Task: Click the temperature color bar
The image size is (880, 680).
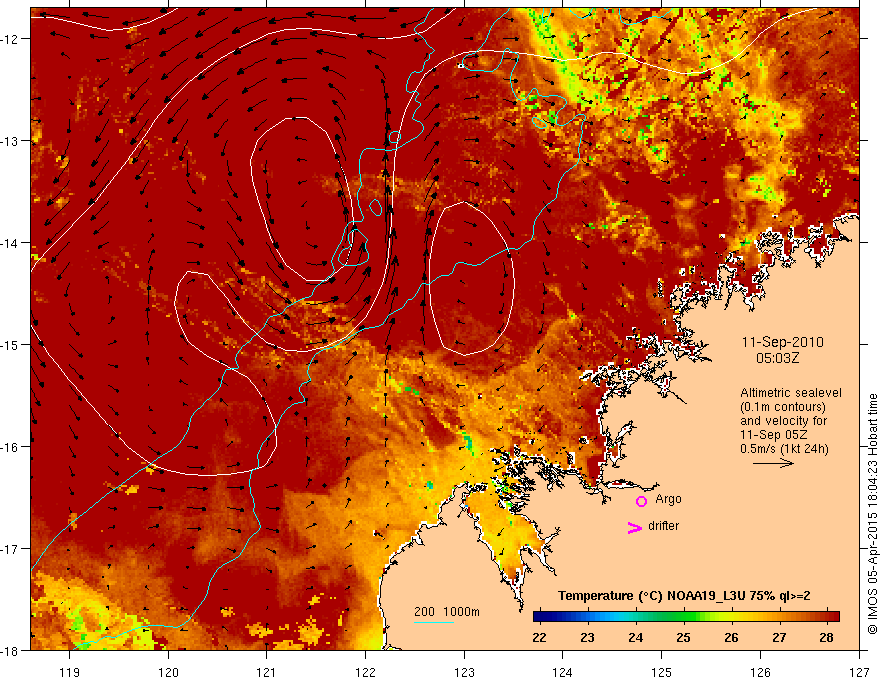Action: coord(686,617)
